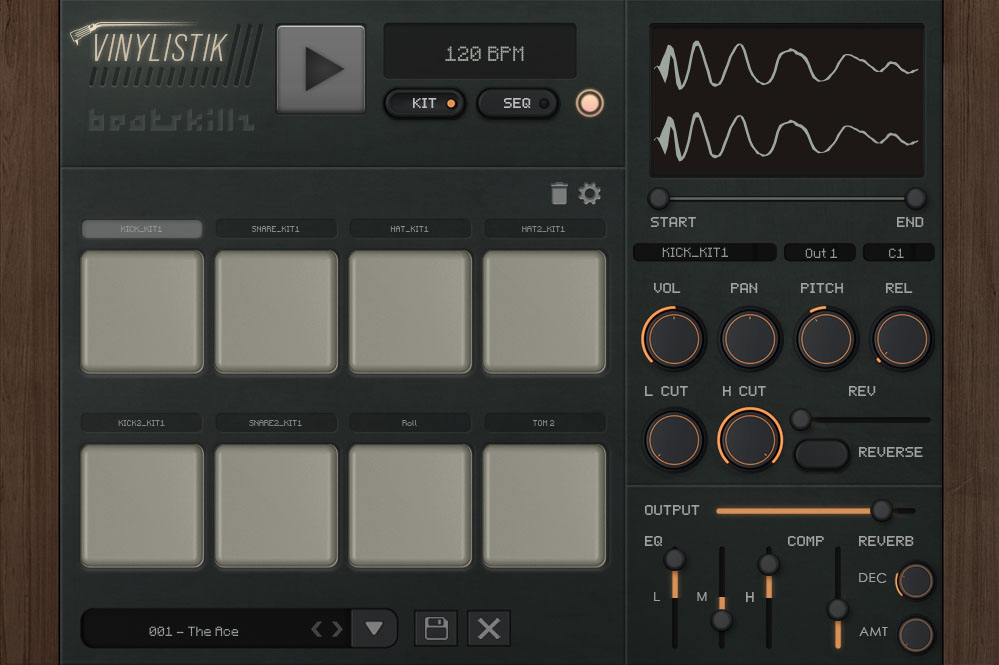Enable the REVERSE switch
The image size is (999, 665).
pyautogui.click(x=821, y=453)
